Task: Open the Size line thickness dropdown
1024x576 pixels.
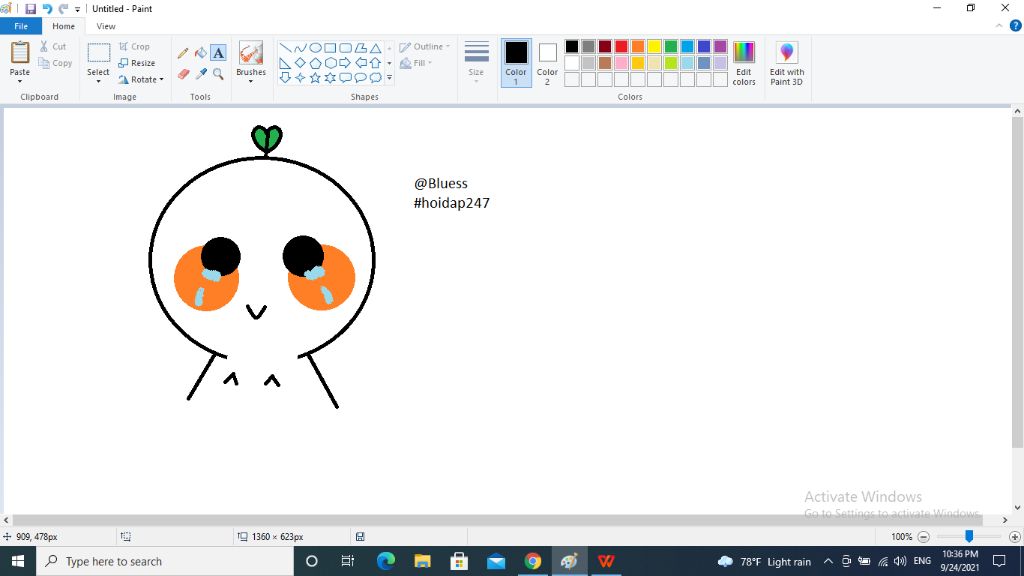Action: coord(476,62)
